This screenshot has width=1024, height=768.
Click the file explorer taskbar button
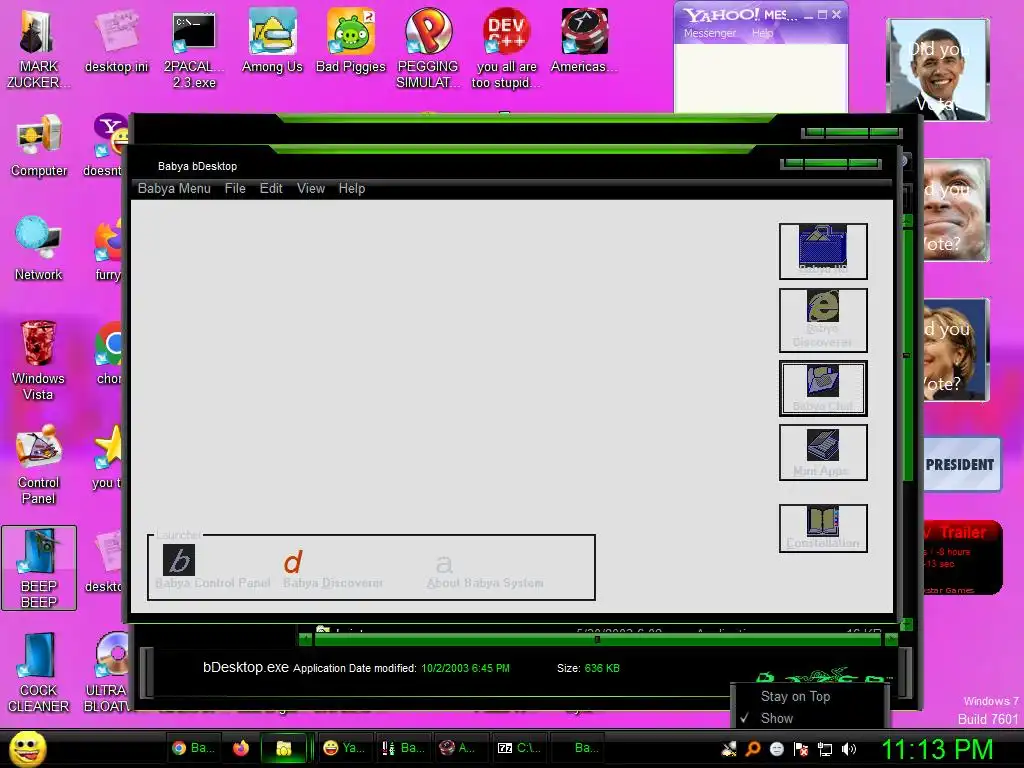click(283, 748)
